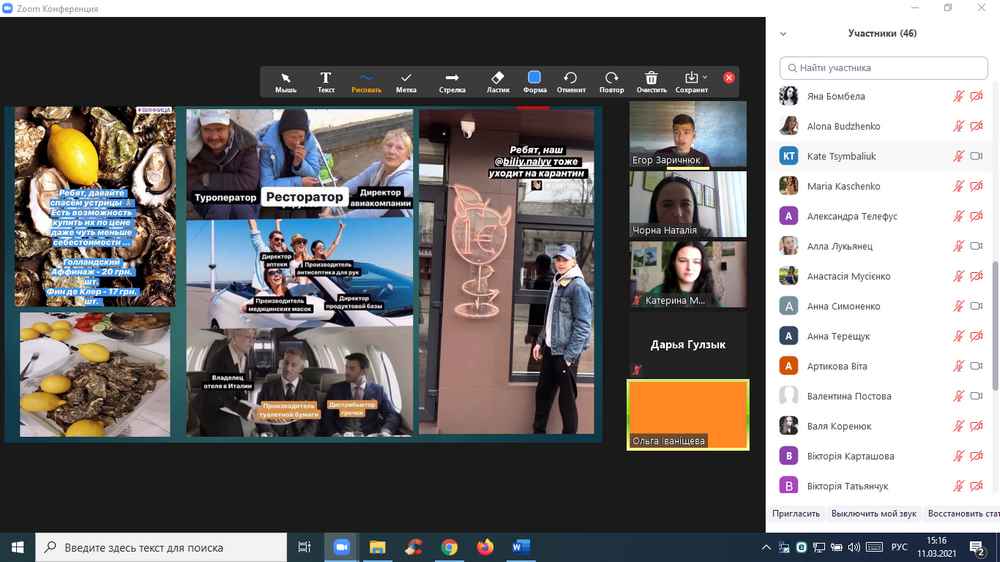This screenshot has height=562, width=1000.
Task: Choose the Метка stamp tool
Action: 406,81
